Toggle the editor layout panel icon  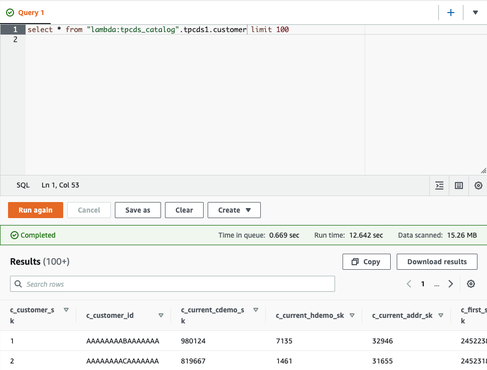click(x=459, y=185)
